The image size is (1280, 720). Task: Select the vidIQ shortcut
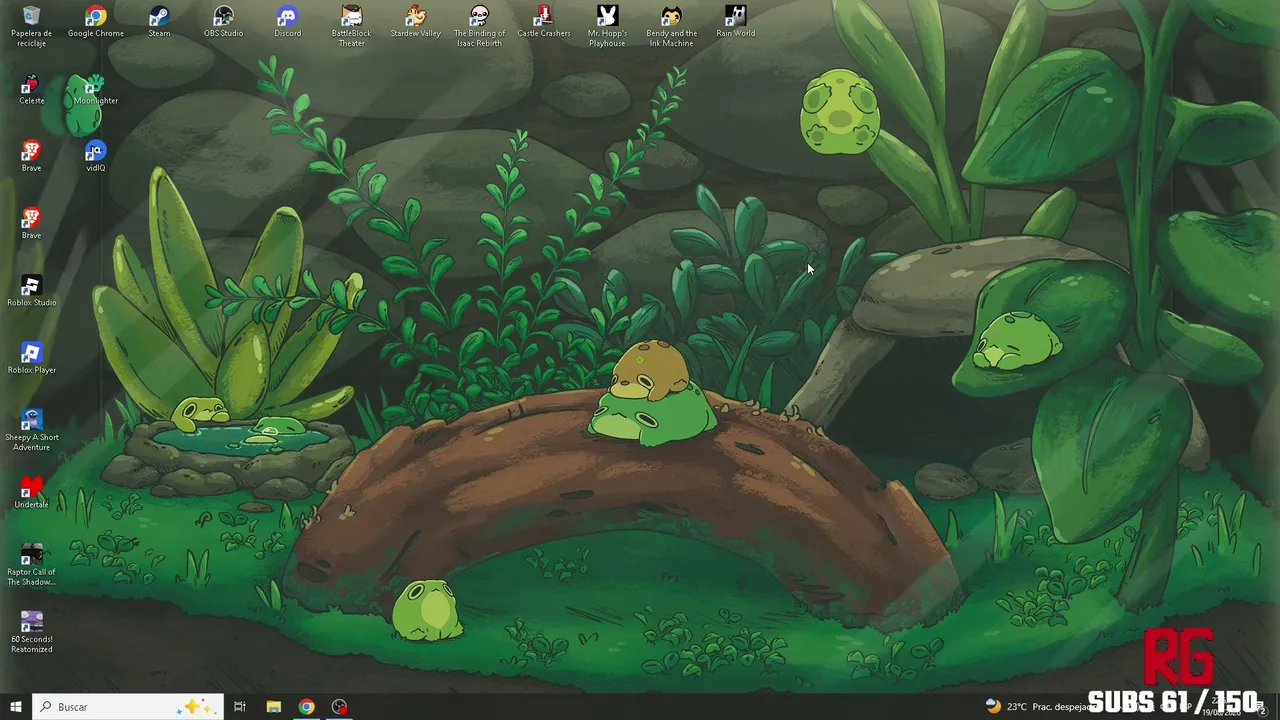coord(95,156)
